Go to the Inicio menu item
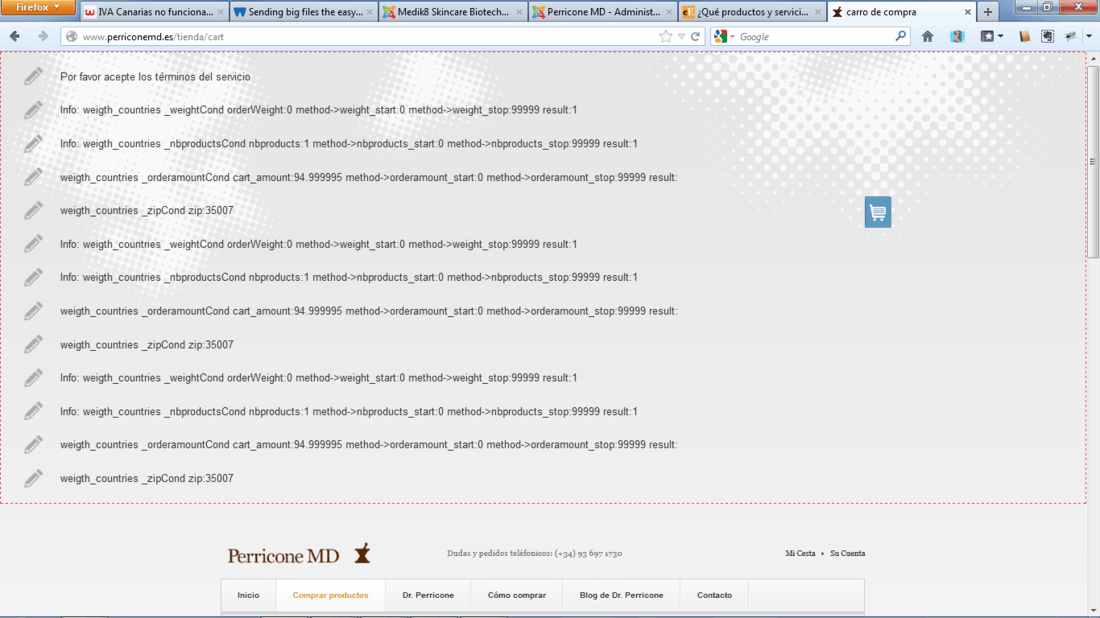This screenshot has height=618, width=1100. coord(248,595)
